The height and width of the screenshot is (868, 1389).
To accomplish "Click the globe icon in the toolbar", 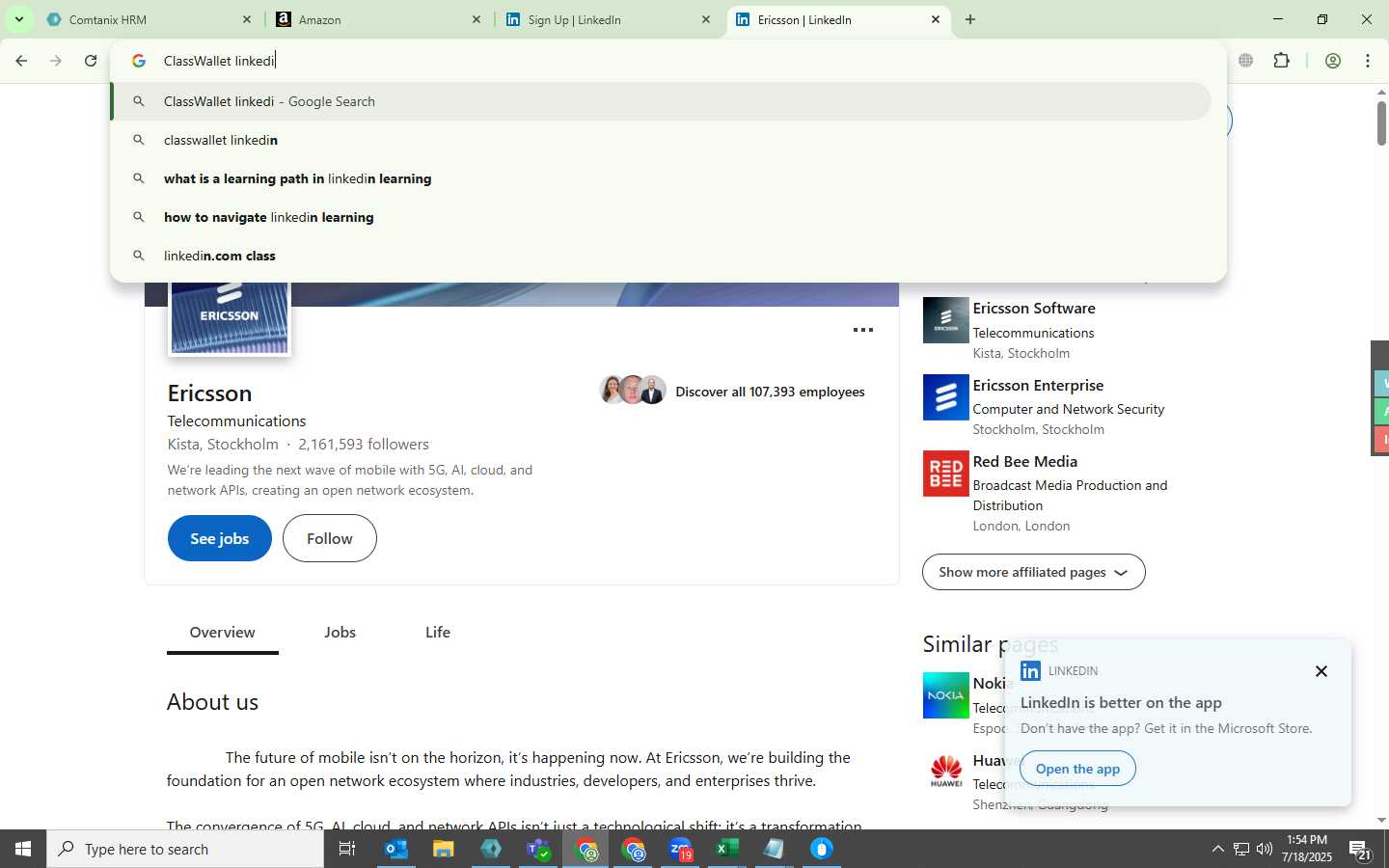I will pos(1246,61).
